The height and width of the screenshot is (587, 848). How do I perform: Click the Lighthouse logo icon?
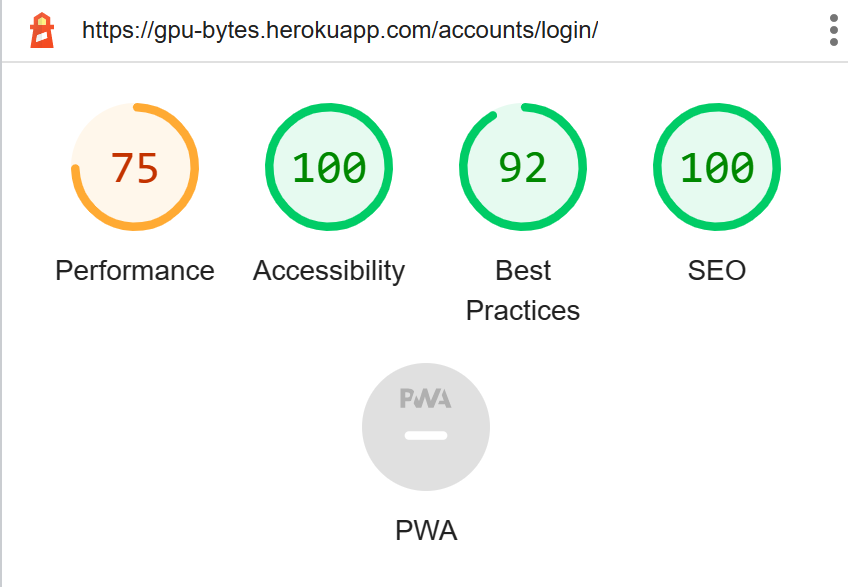[42, 30]
